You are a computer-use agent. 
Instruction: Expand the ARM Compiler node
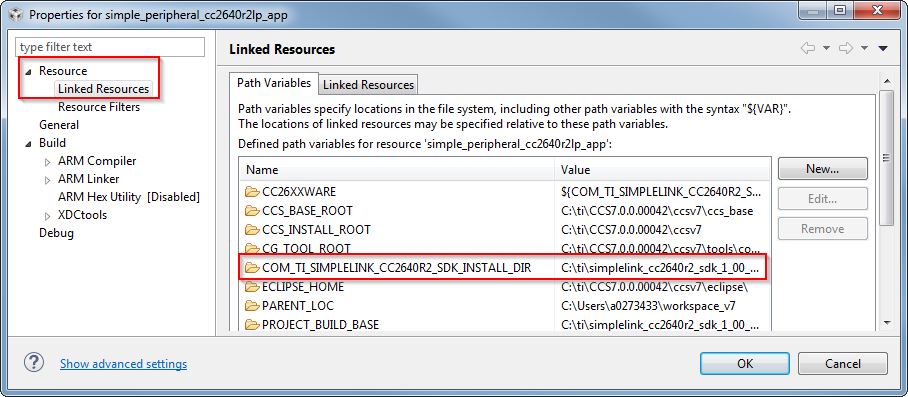click(x=47, y=161)
